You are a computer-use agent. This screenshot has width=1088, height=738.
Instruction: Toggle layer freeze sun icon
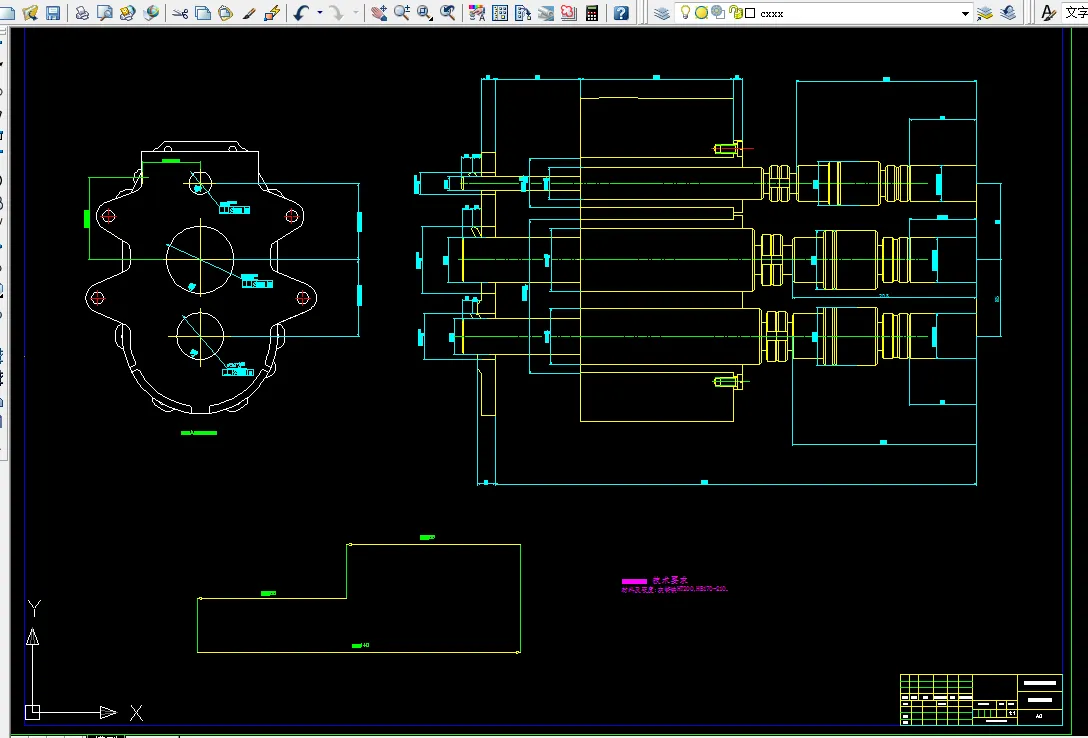[x=702, y=13]
